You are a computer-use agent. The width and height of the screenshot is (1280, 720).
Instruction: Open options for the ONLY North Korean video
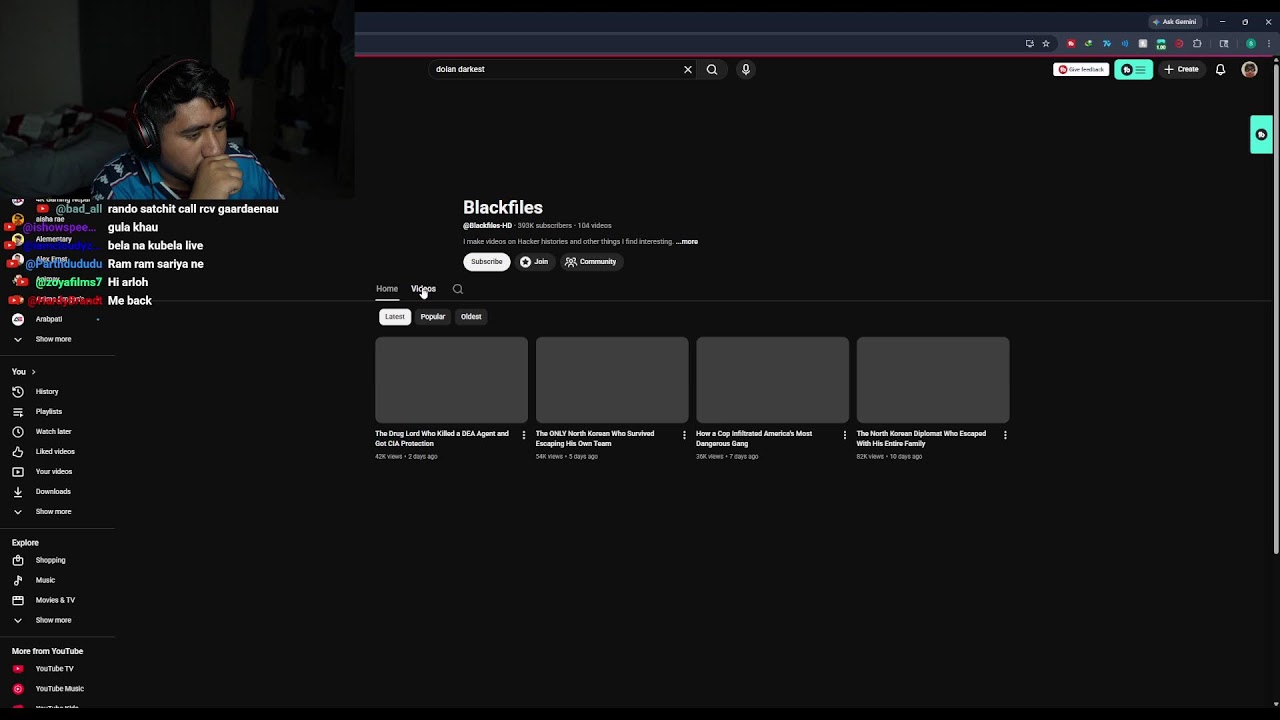684,435
